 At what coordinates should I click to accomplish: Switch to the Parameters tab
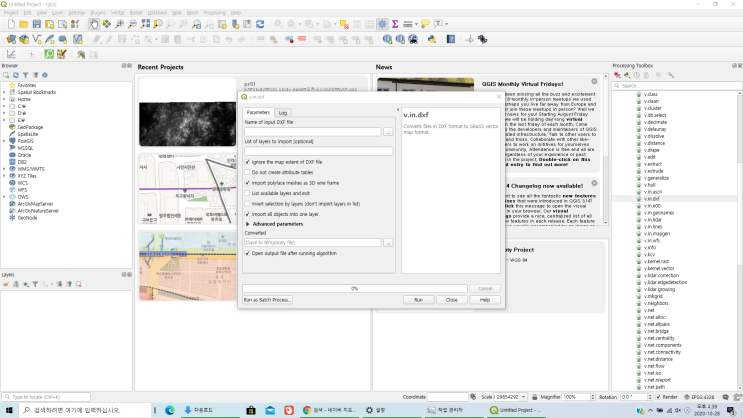[258, 112]
